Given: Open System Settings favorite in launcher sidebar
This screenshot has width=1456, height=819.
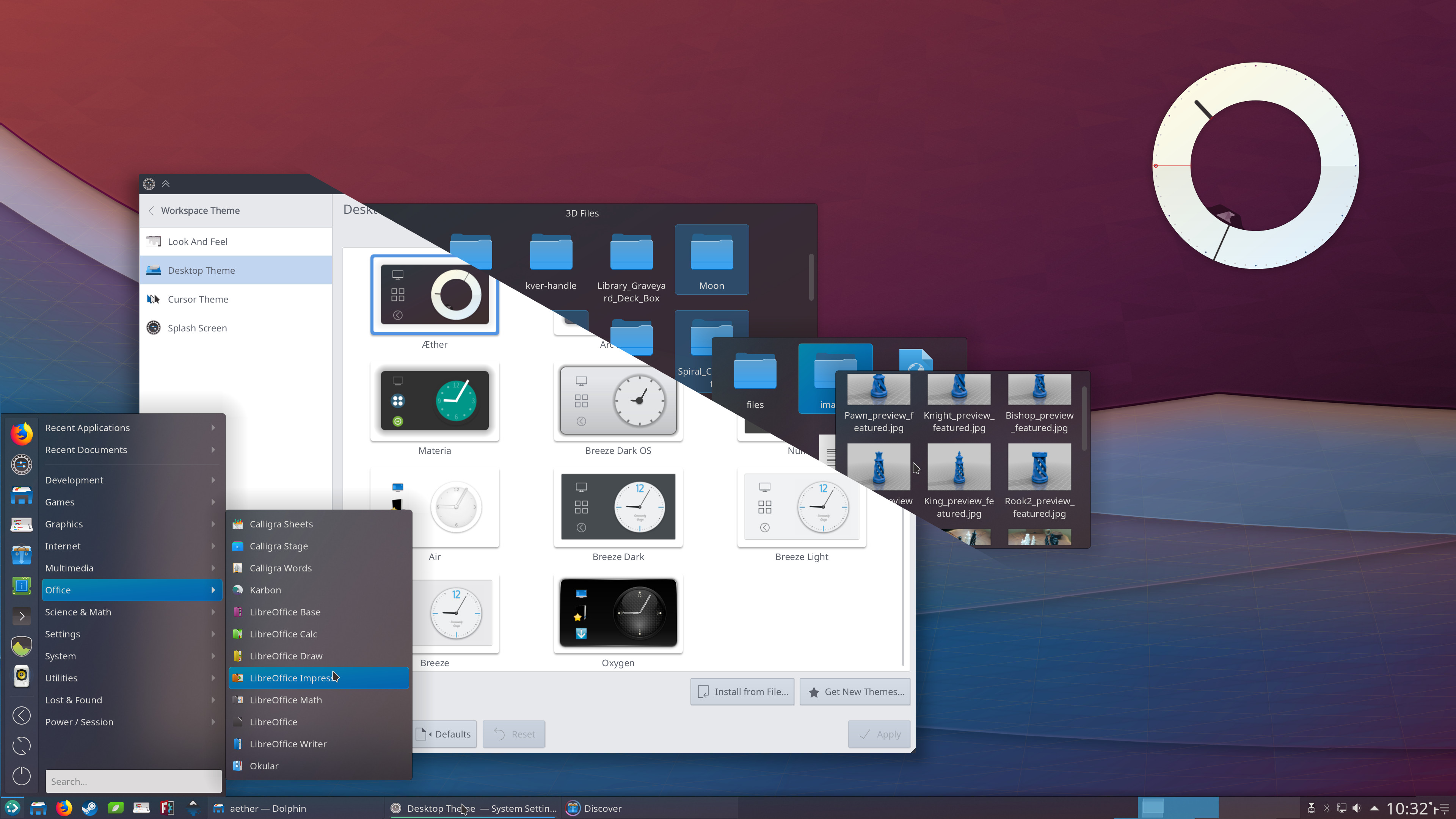Looking at the screenshot, I should (x=22, y=464).
